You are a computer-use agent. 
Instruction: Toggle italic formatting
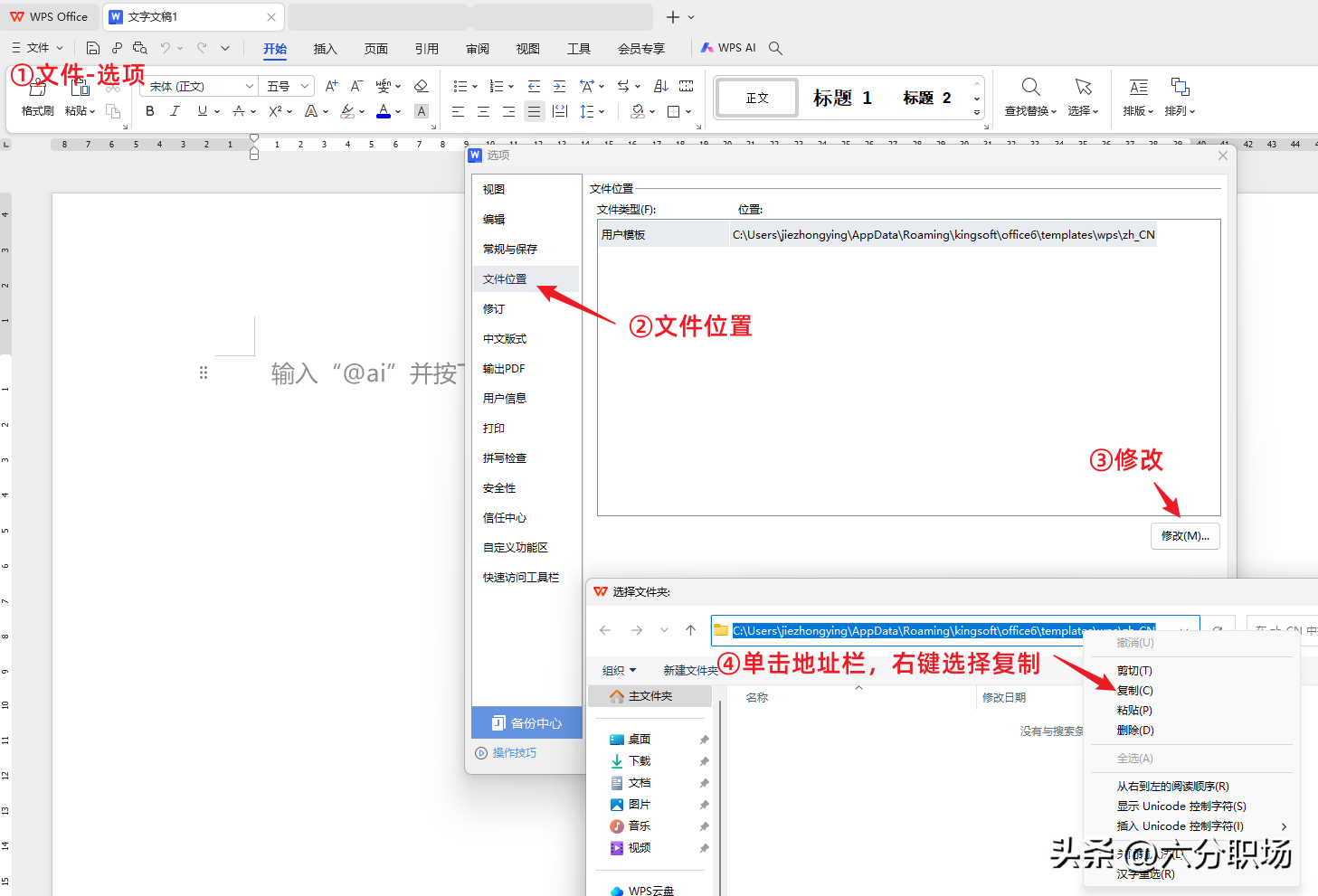click(175, 111)
